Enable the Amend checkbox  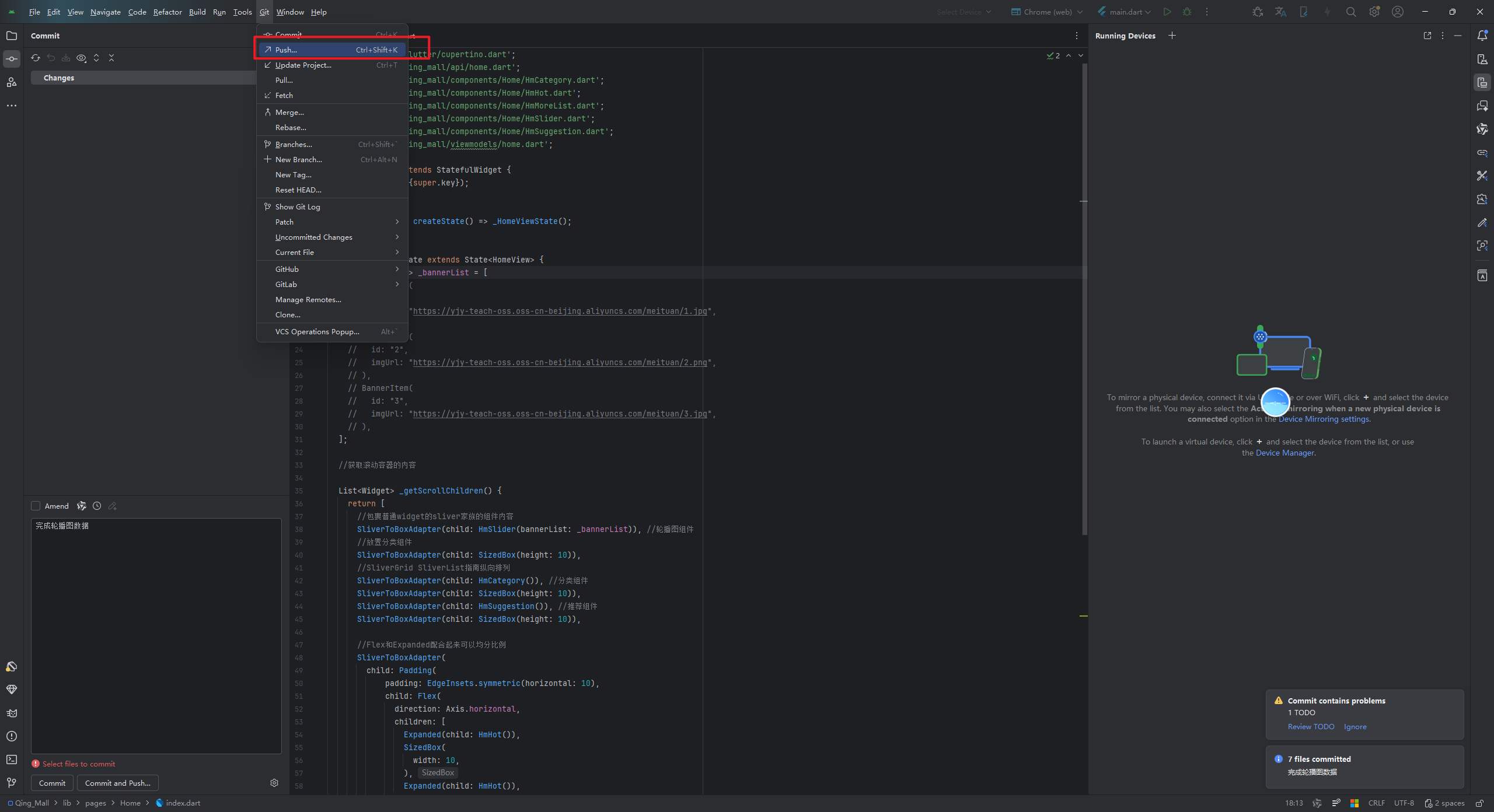point(36,506)
